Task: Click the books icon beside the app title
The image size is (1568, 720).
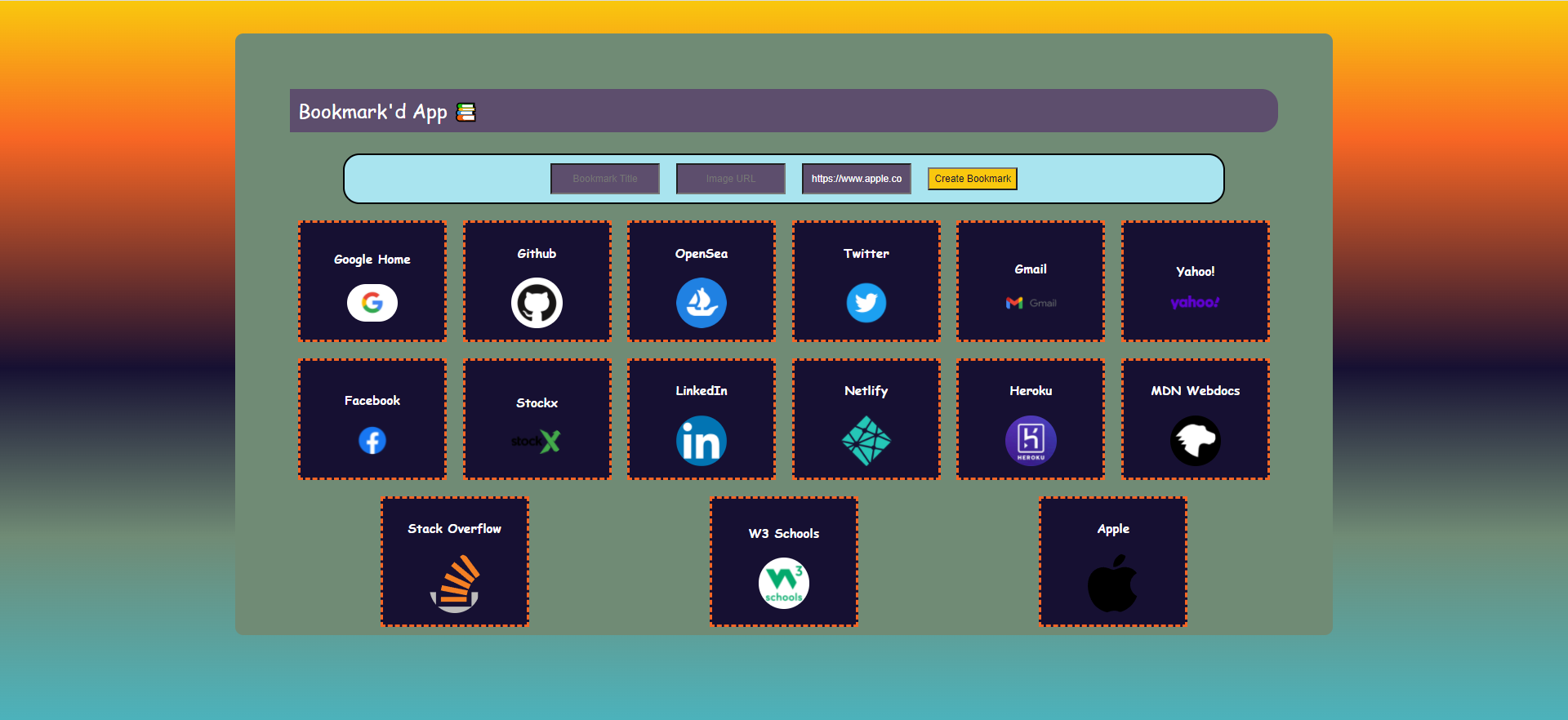Action: tap(466, 112)
